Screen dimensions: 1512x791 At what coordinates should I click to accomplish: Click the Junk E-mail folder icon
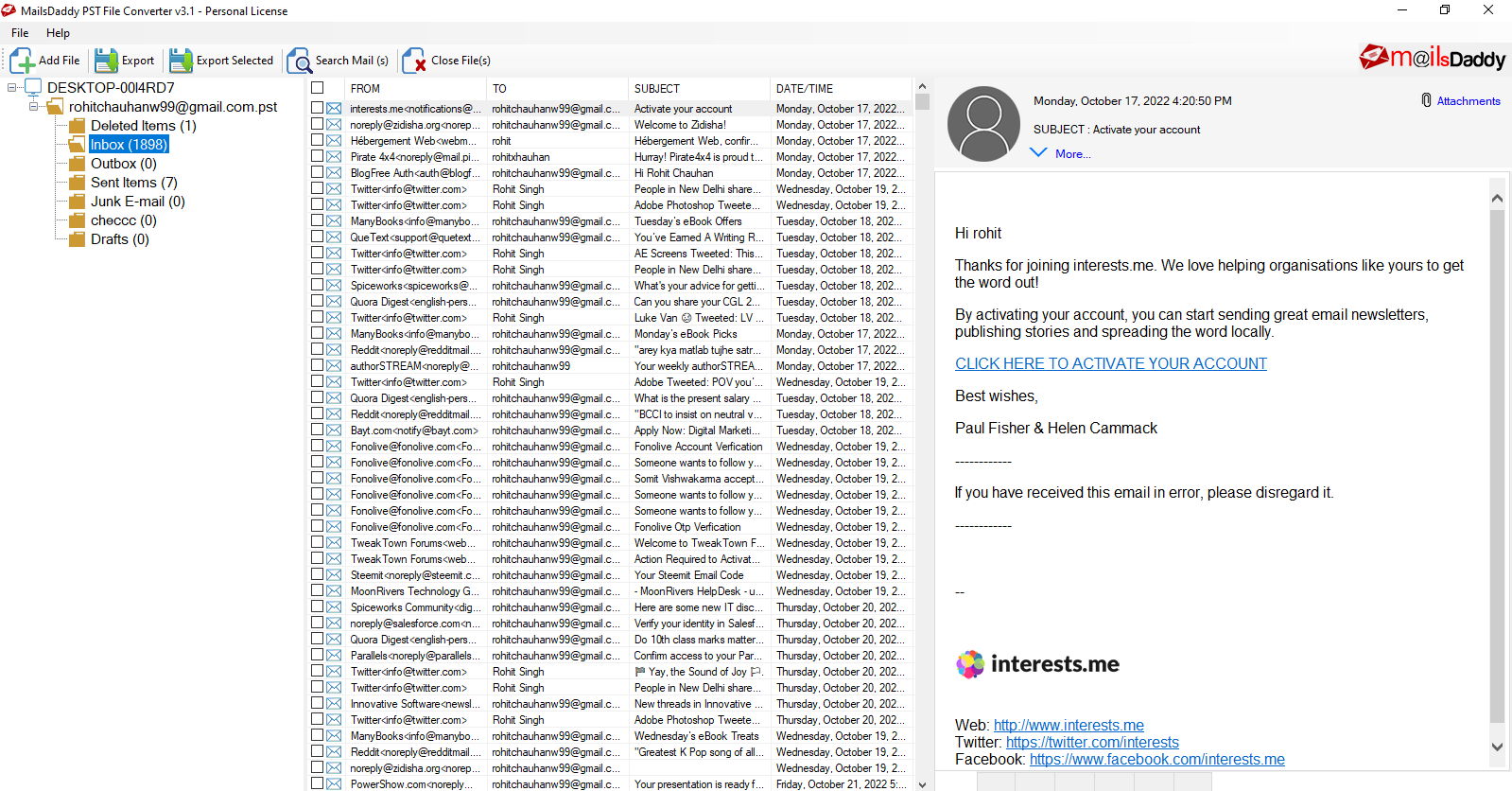(x=78, y=202)
